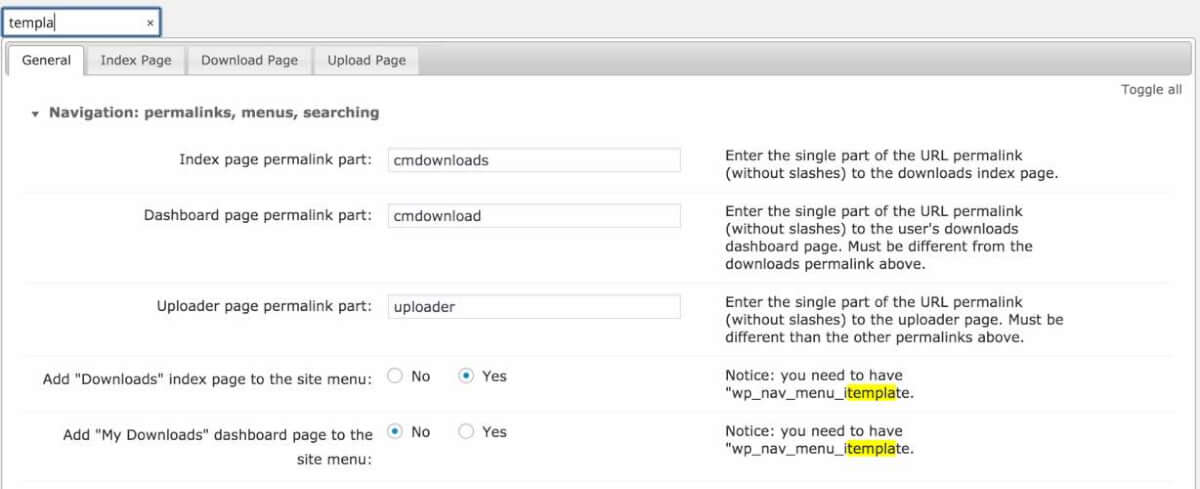This screenshot has width=1200, height=489.
Task: Enable Yes for My Downloads dashboard menu
Action: [x=466, y=432]
